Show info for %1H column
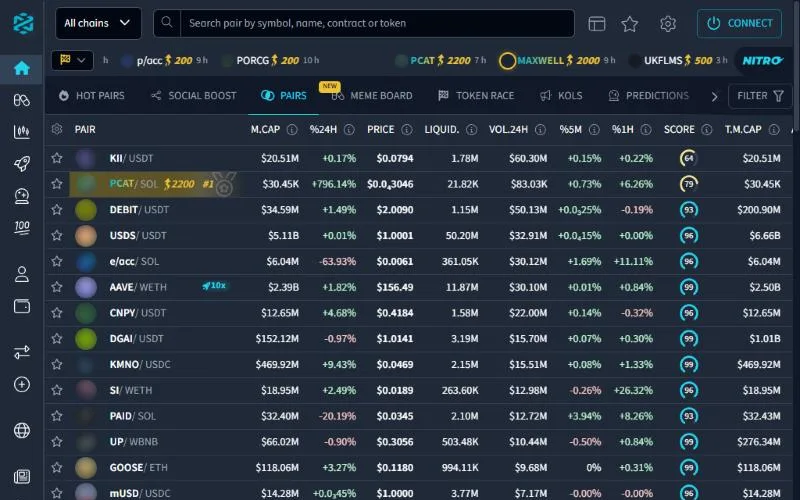This screenshot has width=800, height=500. [x=646, y=130]
